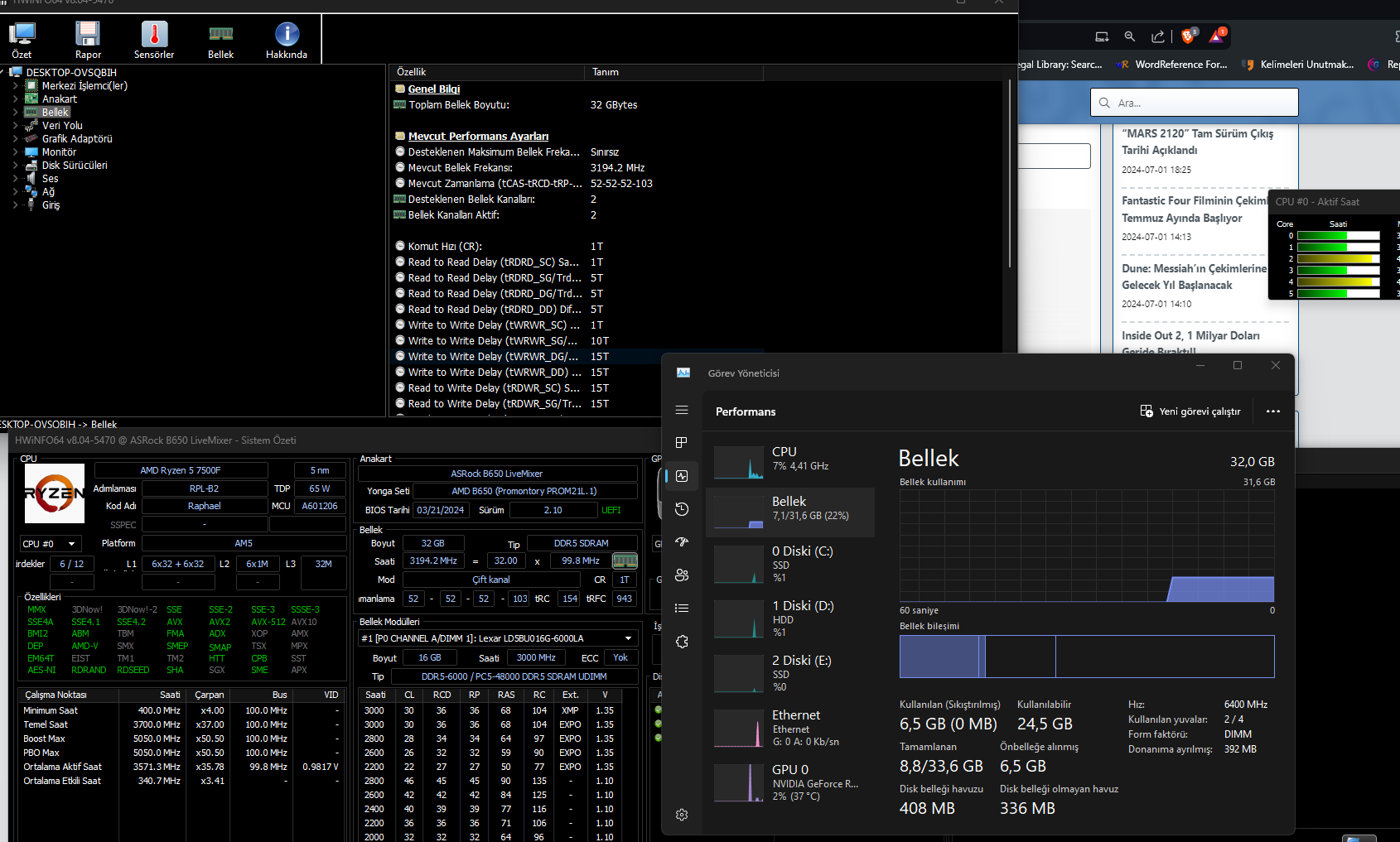Screen dimensions: 1400x842
Task: Open the Rapor toolbar button in HWiNFO
Action: point(88,41)
